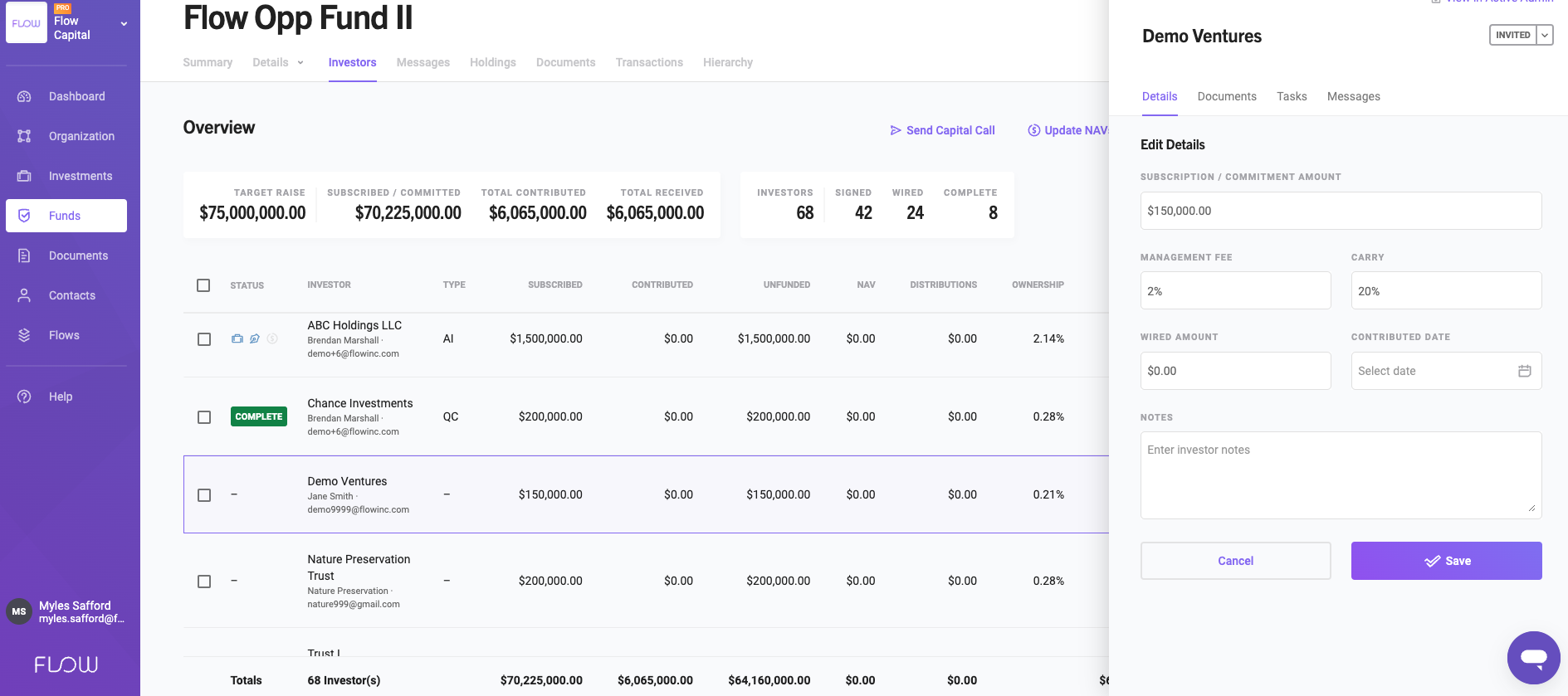Open Dashboard menu item label
Image resolution: width=1568 pixels, height=696 pixels.
point(77,96)
